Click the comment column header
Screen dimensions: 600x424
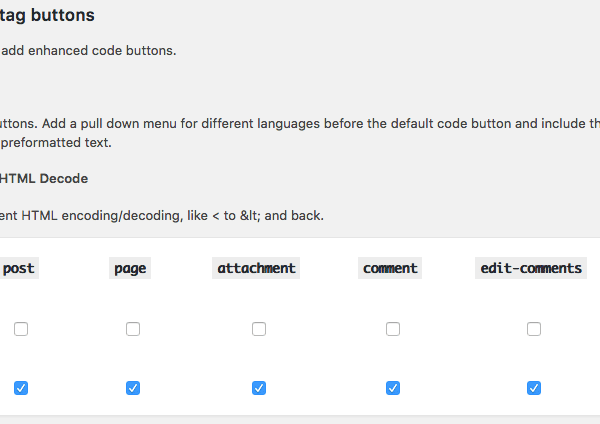click(x=391, y=268)
